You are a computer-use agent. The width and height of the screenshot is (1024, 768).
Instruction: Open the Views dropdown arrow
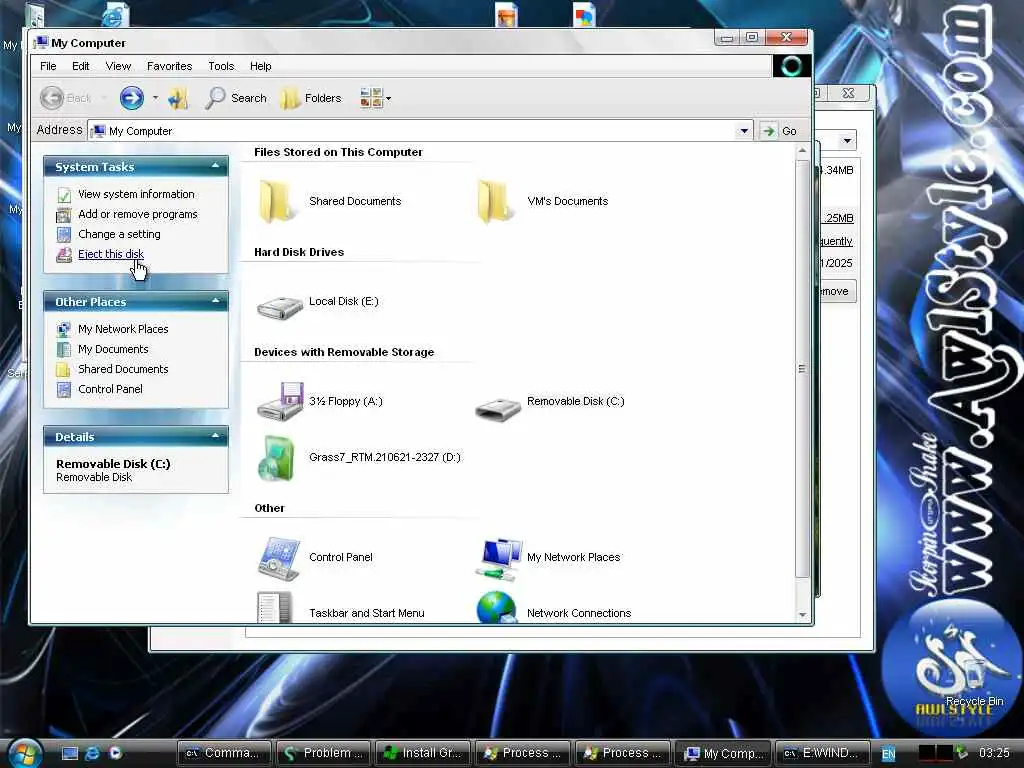389,99
